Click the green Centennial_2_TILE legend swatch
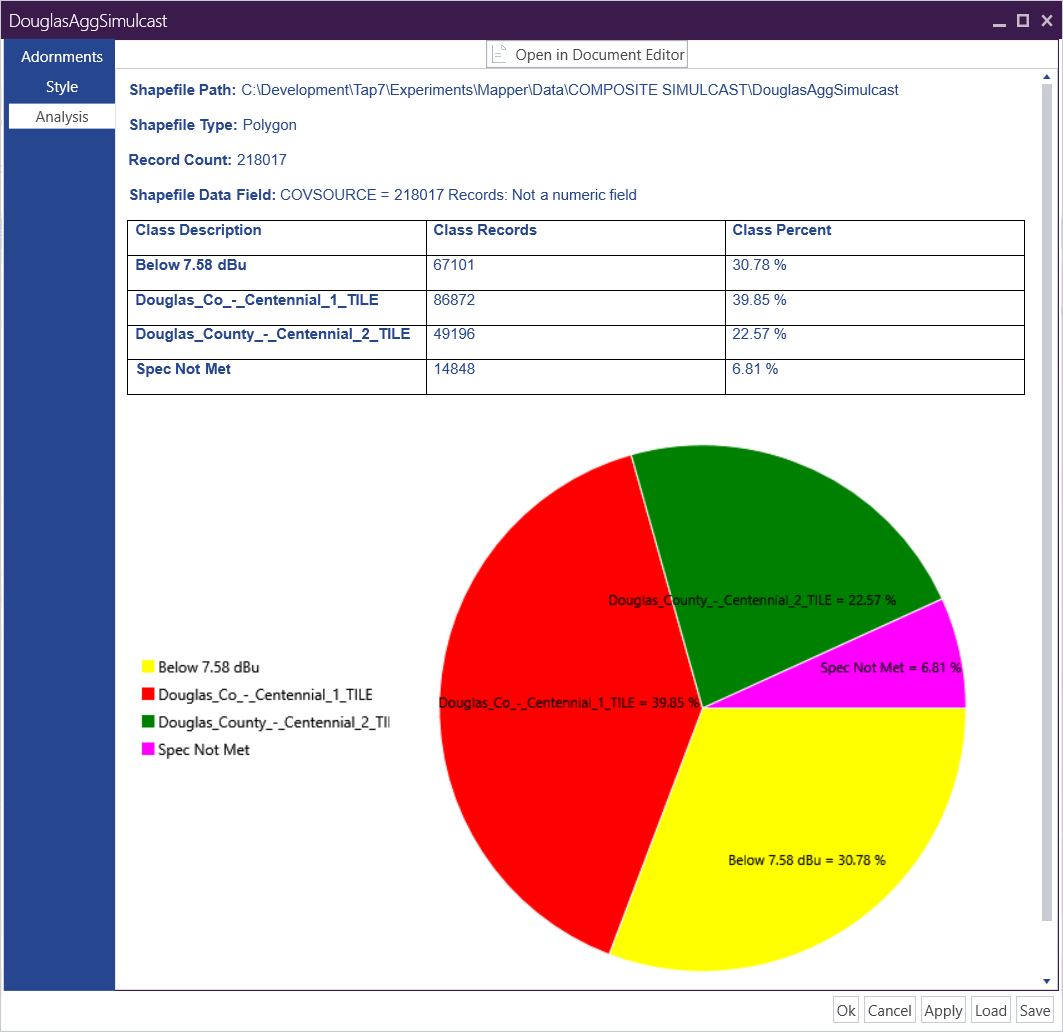The image size is (1063, 1032). 148,721
